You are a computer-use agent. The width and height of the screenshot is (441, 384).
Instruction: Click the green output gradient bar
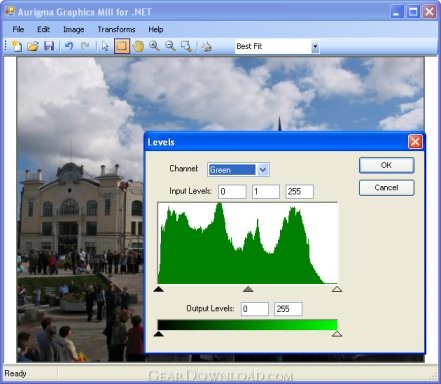click(x=247, y=325)
